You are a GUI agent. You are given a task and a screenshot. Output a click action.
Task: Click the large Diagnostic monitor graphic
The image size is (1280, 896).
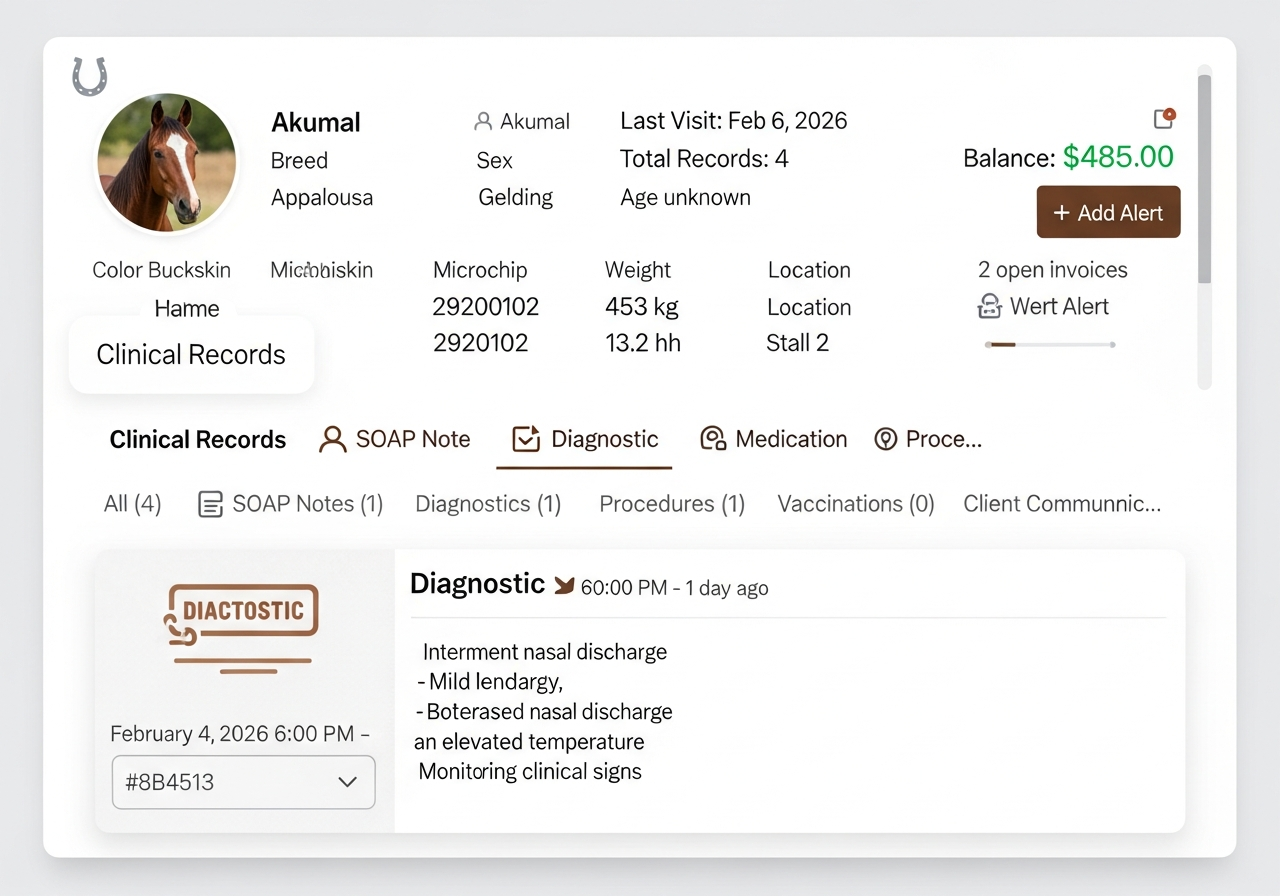click(x=241, y=627)
